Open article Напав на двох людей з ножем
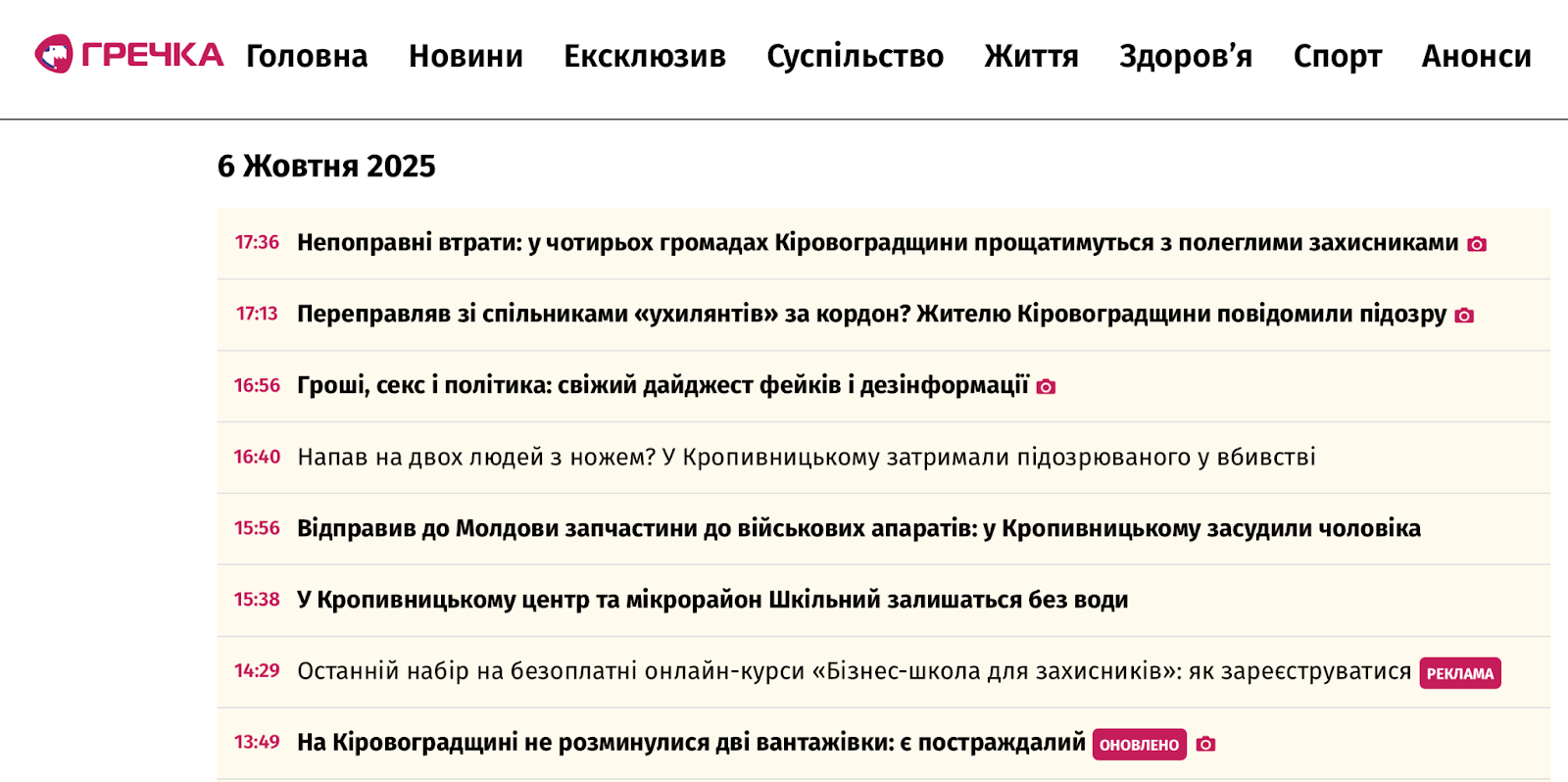 tap(807, 457)
